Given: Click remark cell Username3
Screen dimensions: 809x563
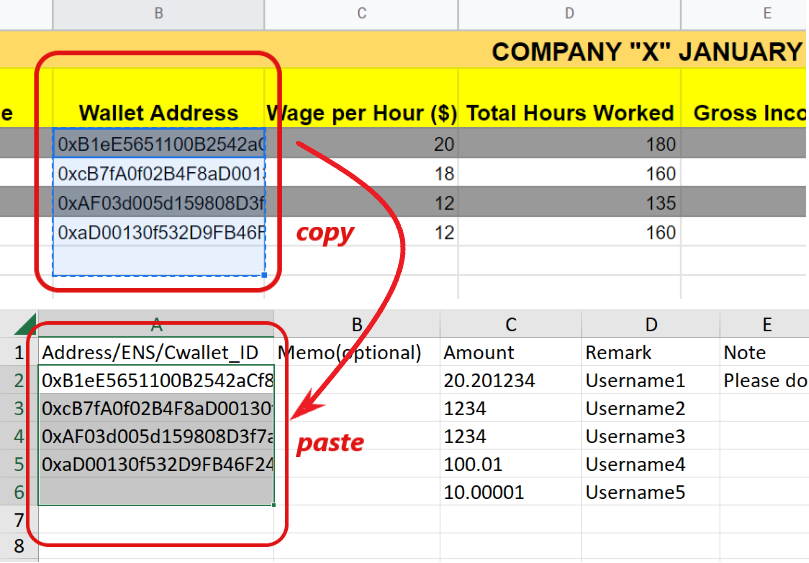Looking at the screenshot, I should coord(651,436).
